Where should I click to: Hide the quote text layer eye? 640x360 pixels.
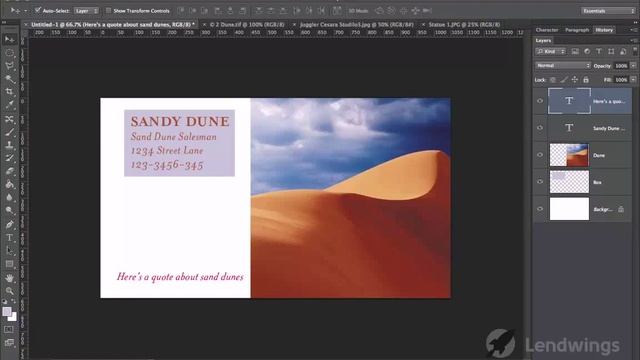point(540,101)
